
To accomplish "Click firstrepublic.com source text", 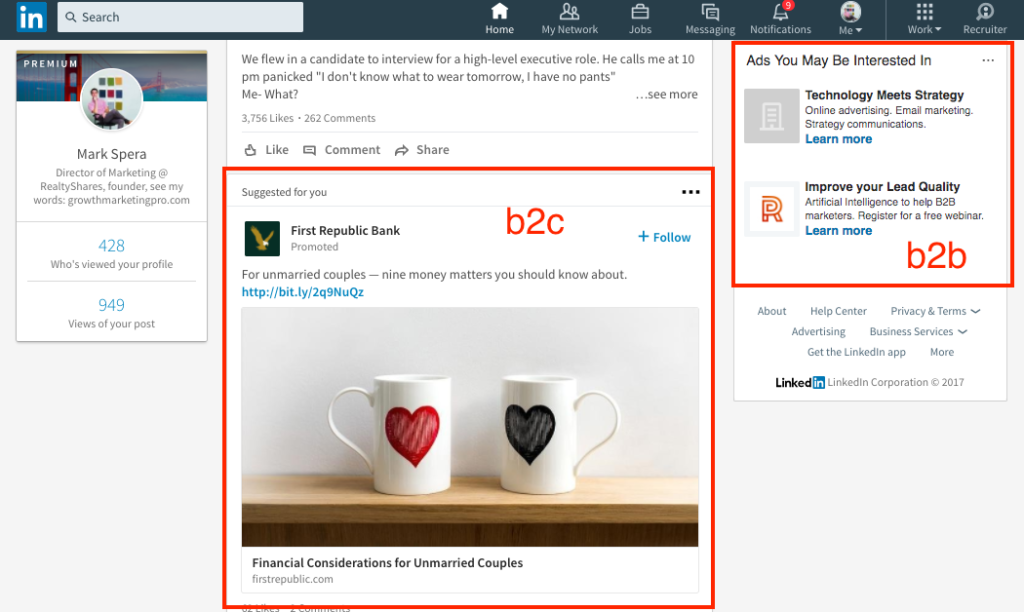I will (293, 579).
